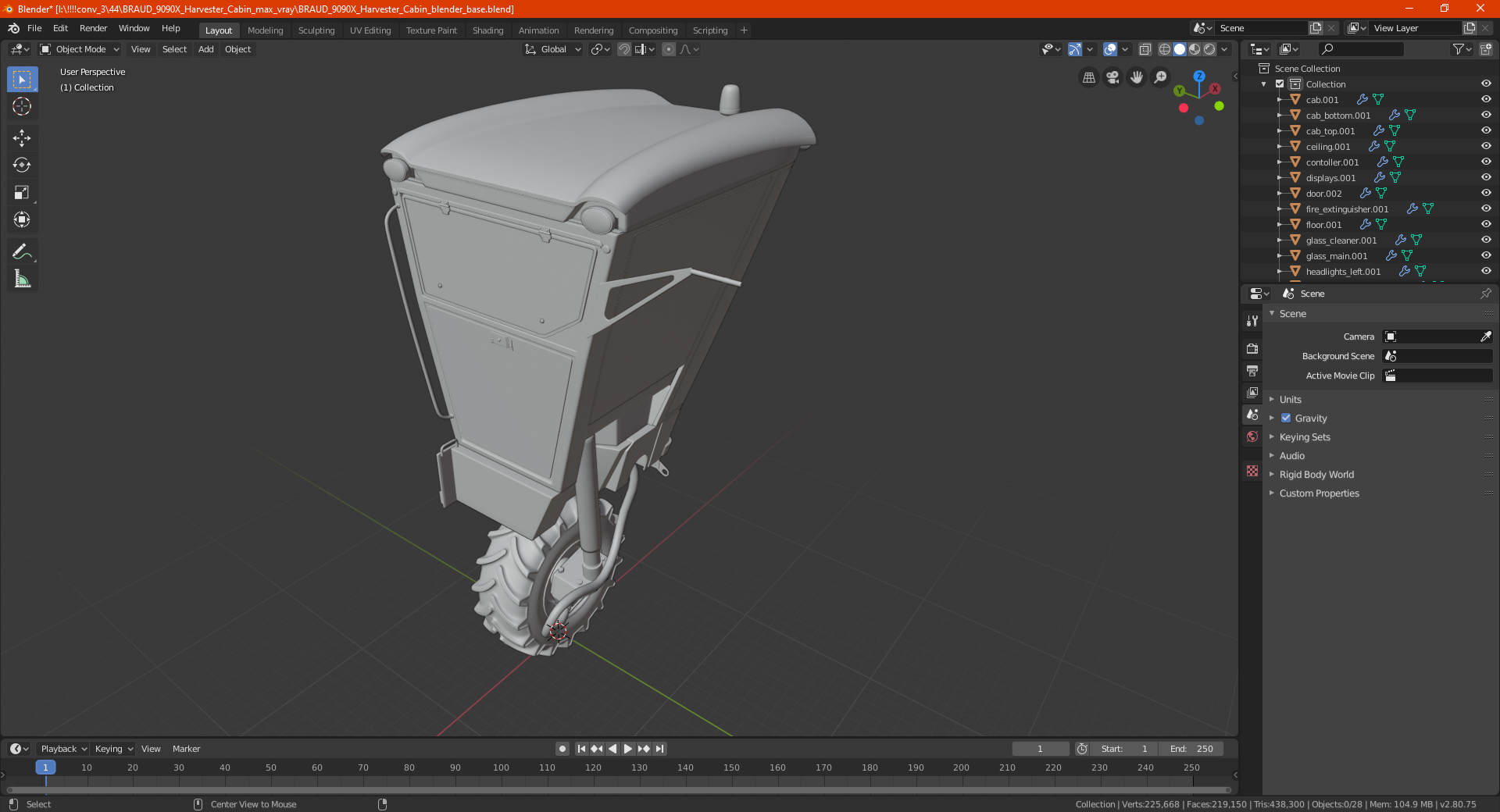1500x812 pixels.
Task: Switch to wireframe viewport shading
Action: pos(1164,49)
